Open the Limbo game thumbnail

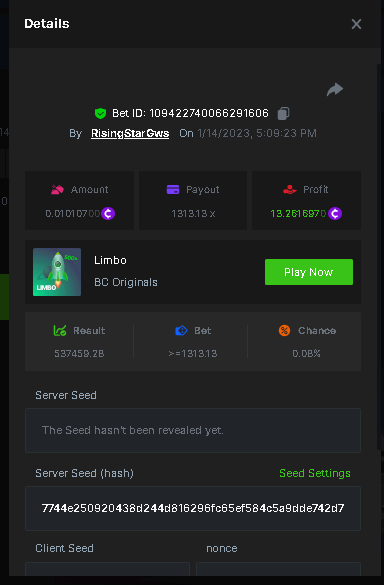[57, 272]
